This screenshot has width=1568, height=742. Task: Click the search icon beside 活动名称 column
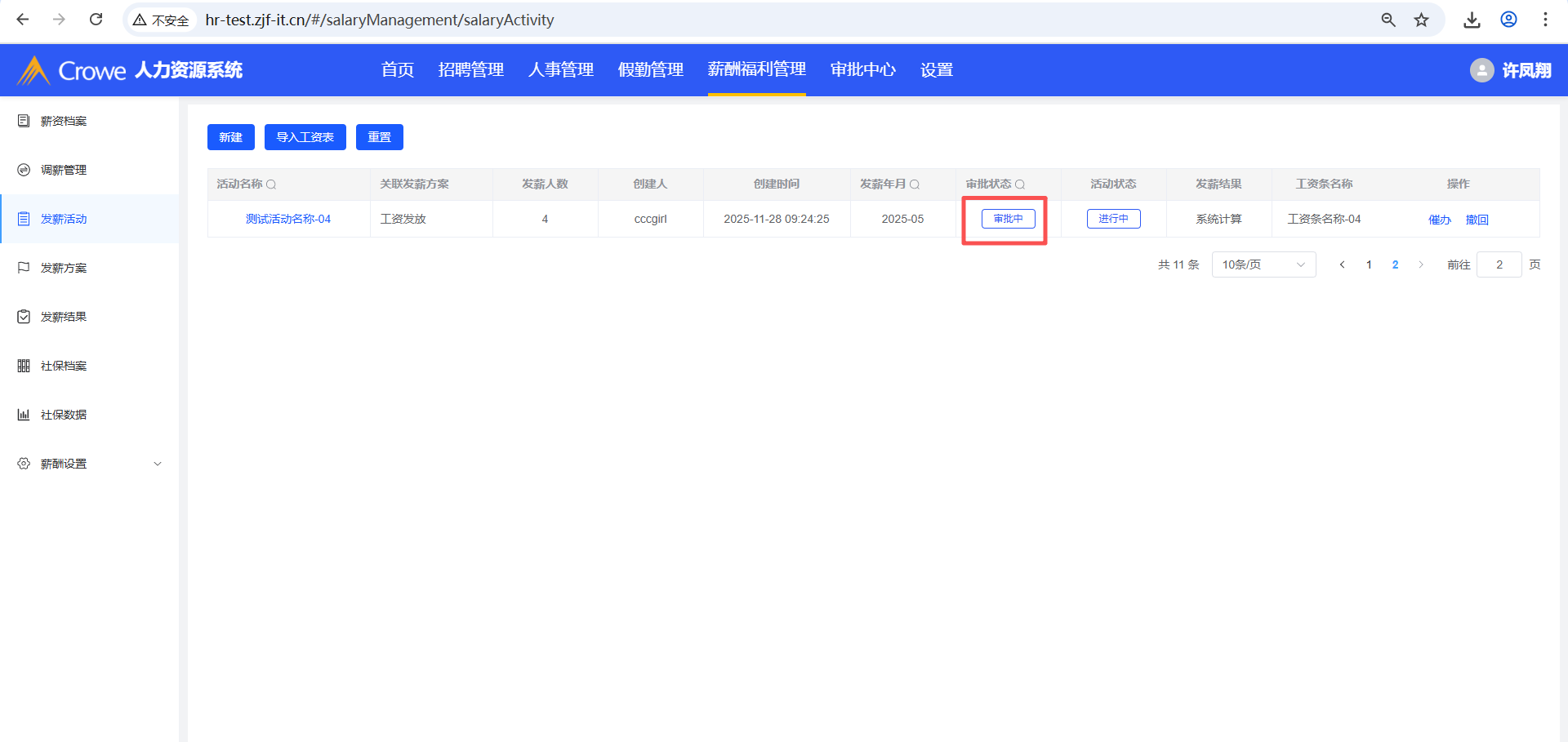point(271,184)
